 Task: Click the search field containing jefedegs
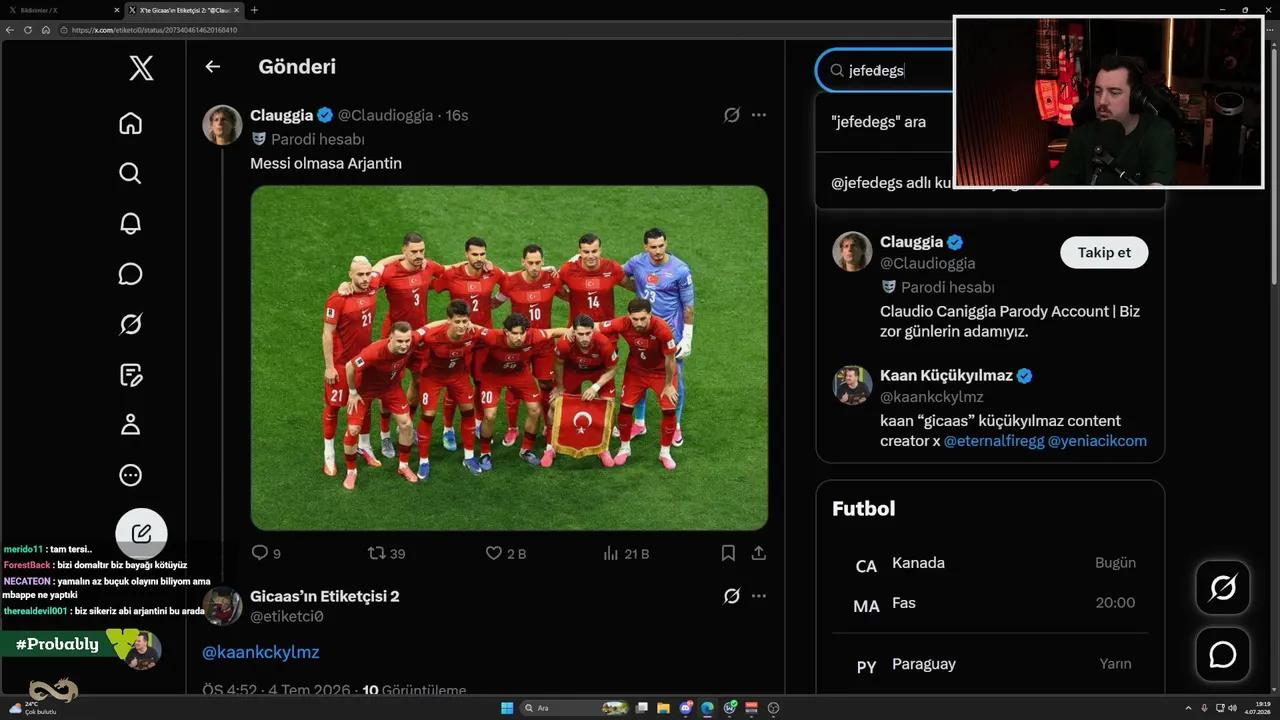coord(885,70)
